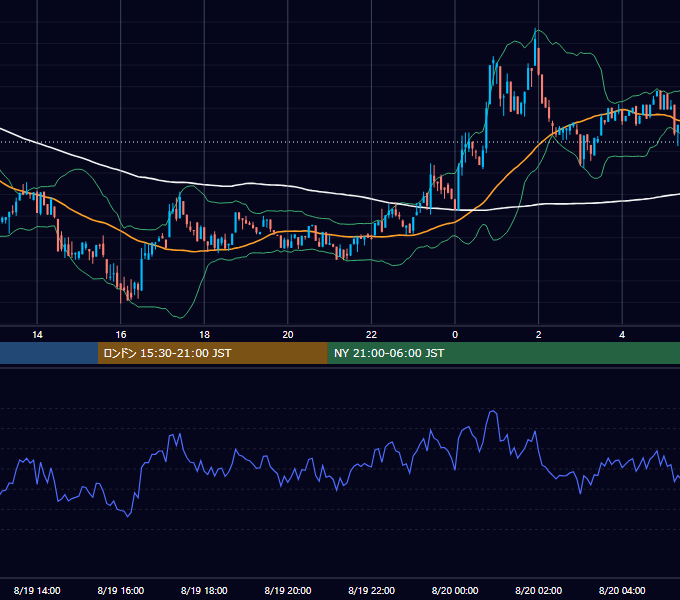The width and height of the screenshot is (680, 600).
Task: Click the ロンドン 15:30-21:00 JST session bar
Action: click(x=212, y=353)
